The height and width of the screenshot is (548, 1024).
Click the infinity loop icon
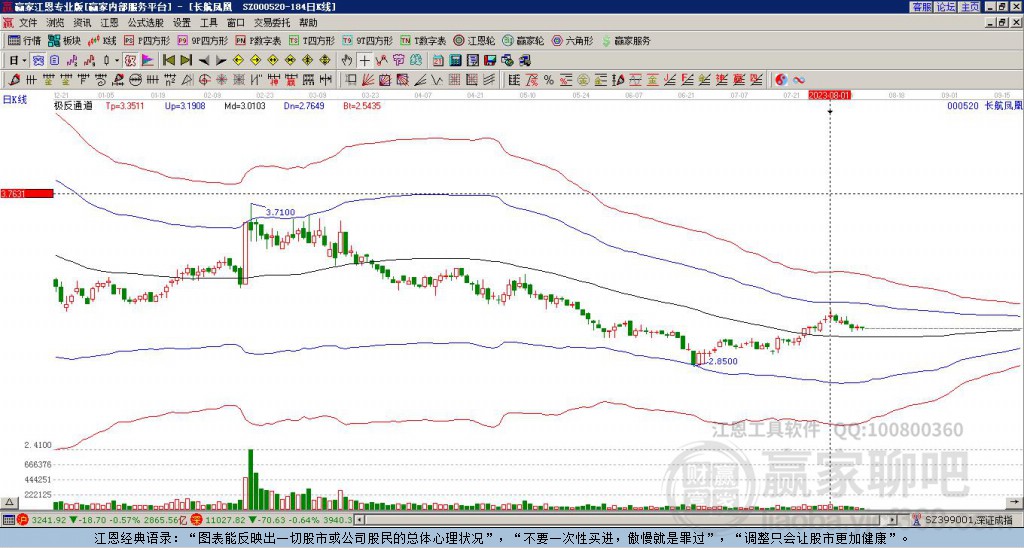[799, 80]
